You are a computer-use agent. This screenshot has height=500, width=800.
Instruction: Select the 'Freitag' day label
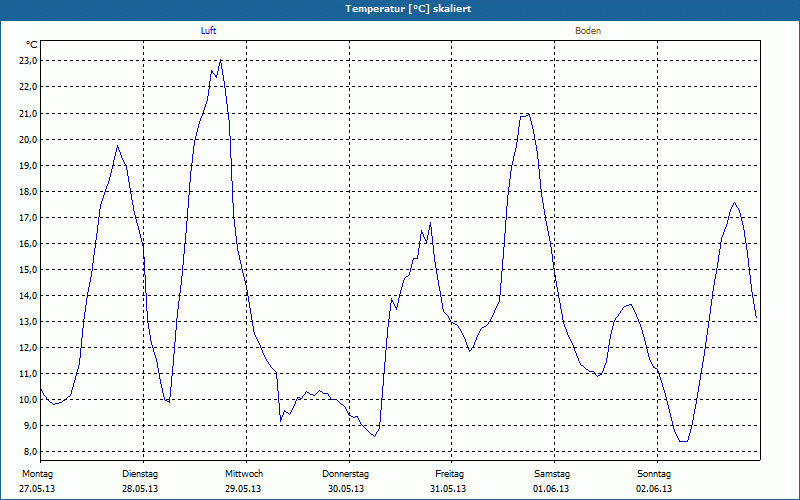pos(449,474)
